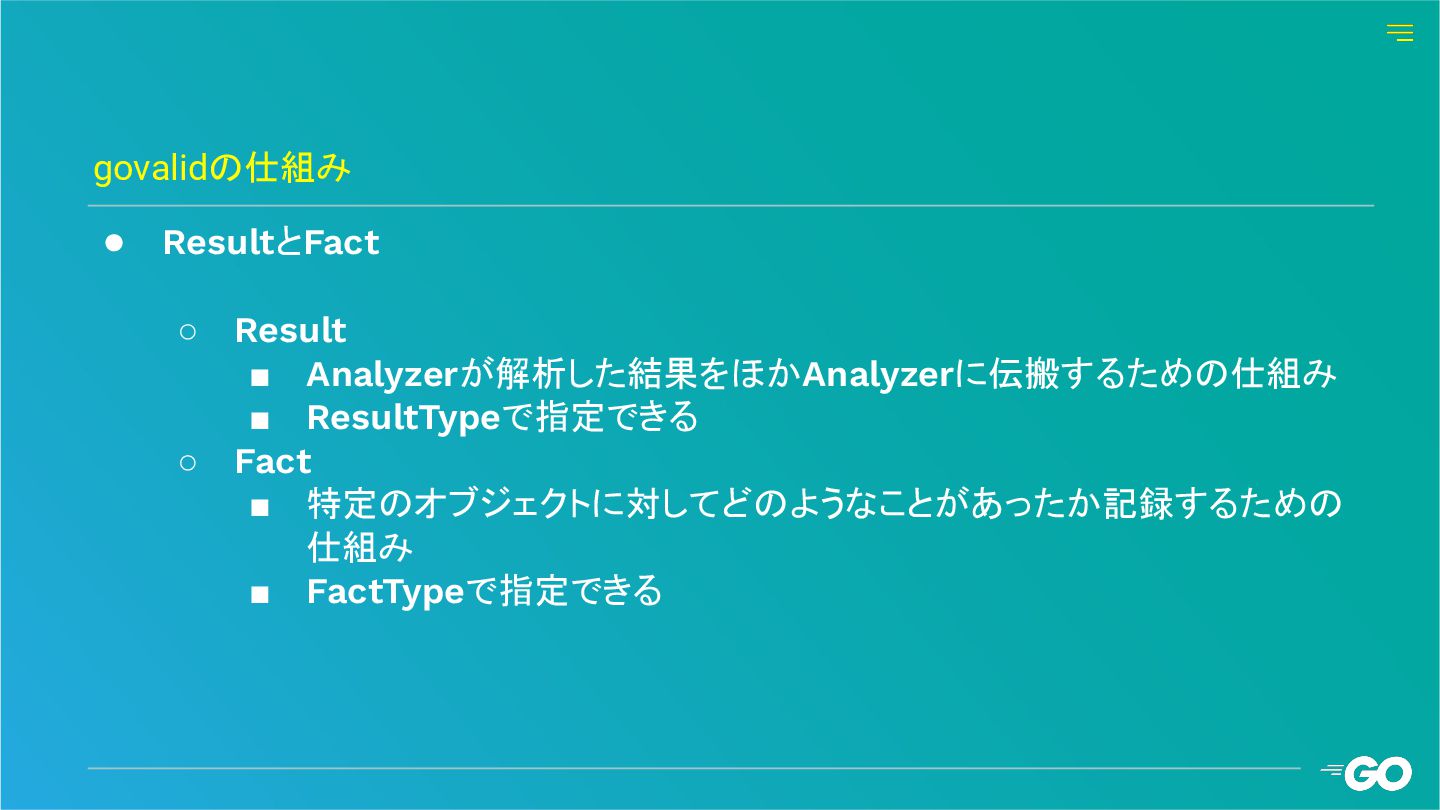
Task: Click the square bullet beside the Analyzerが解析した line
Action: tap(260, 377)
